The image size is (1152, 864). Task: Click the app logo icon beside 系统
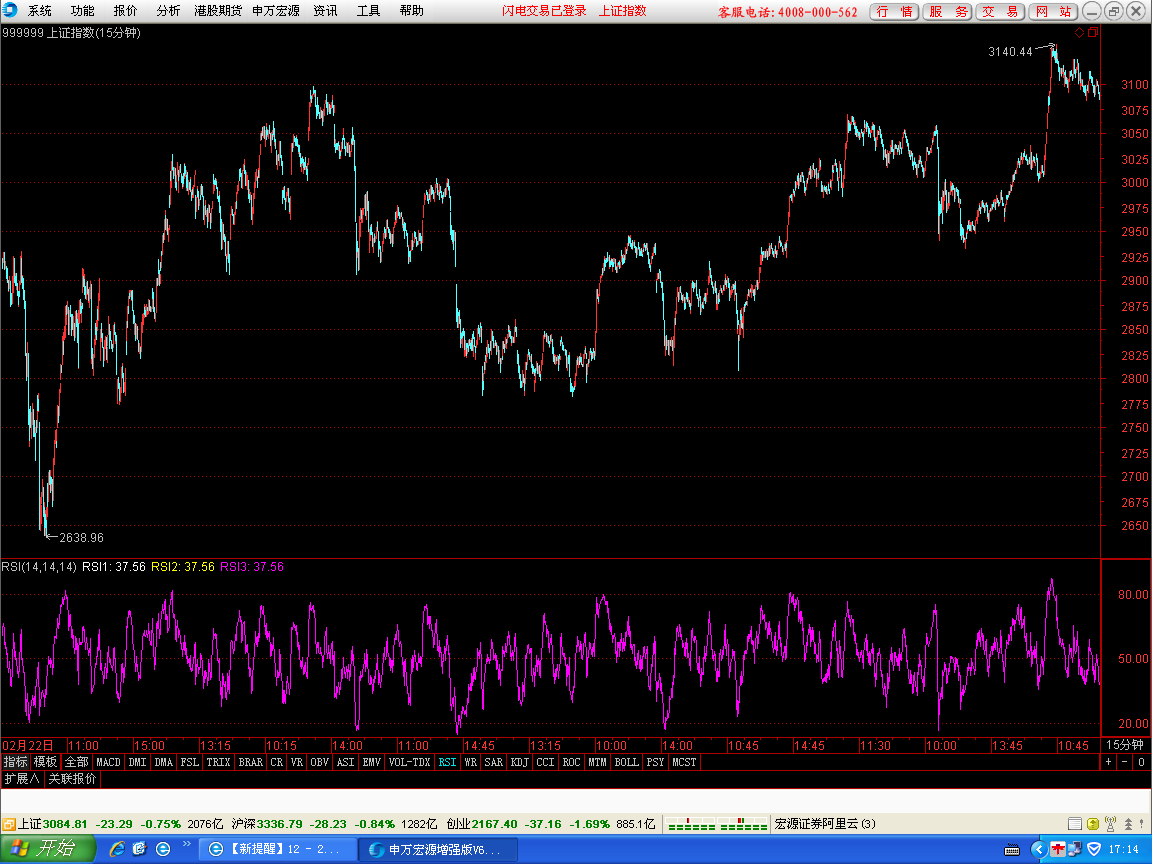[x=10, y=10]
